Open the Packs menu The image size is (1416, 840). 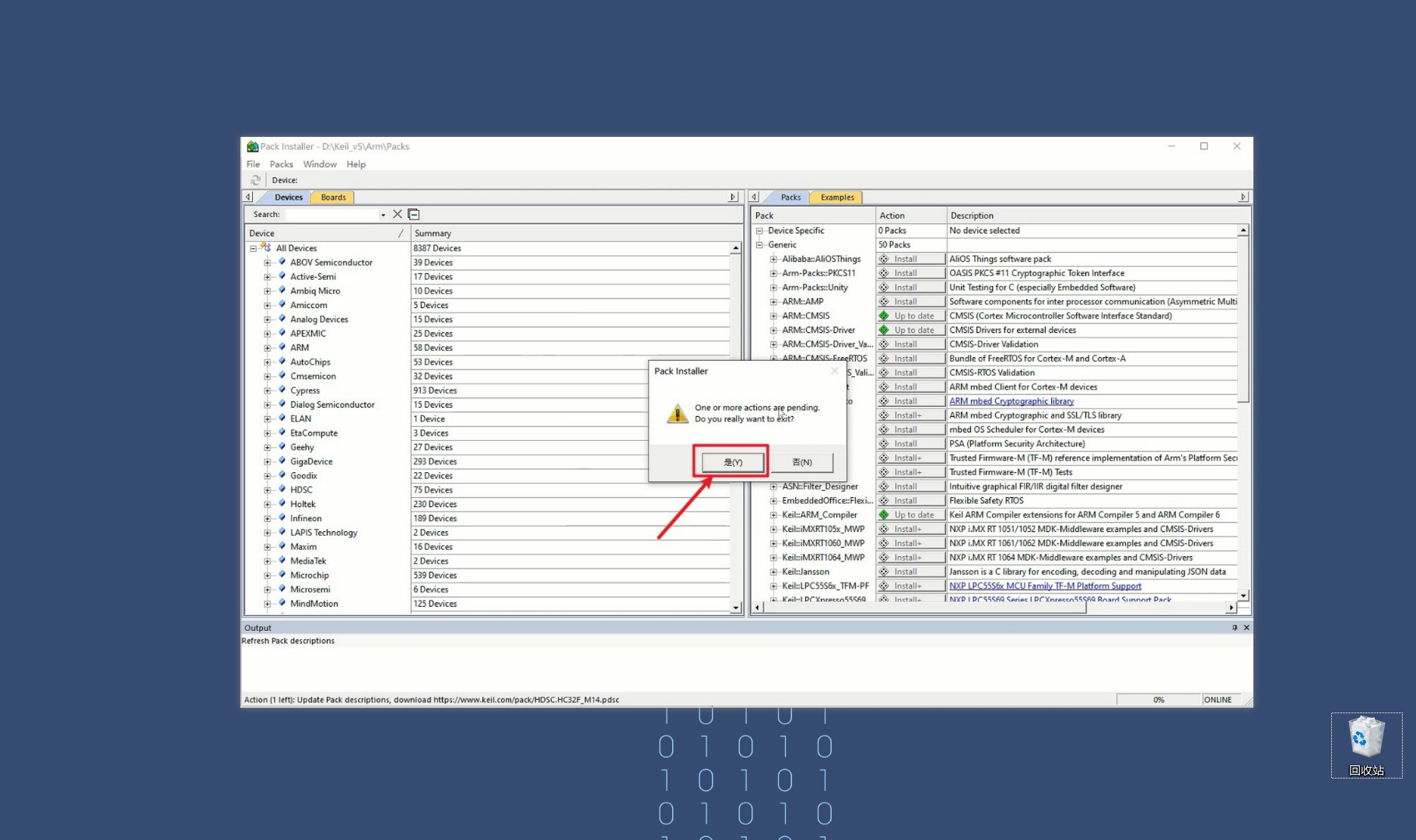click(x=281, y=164)
